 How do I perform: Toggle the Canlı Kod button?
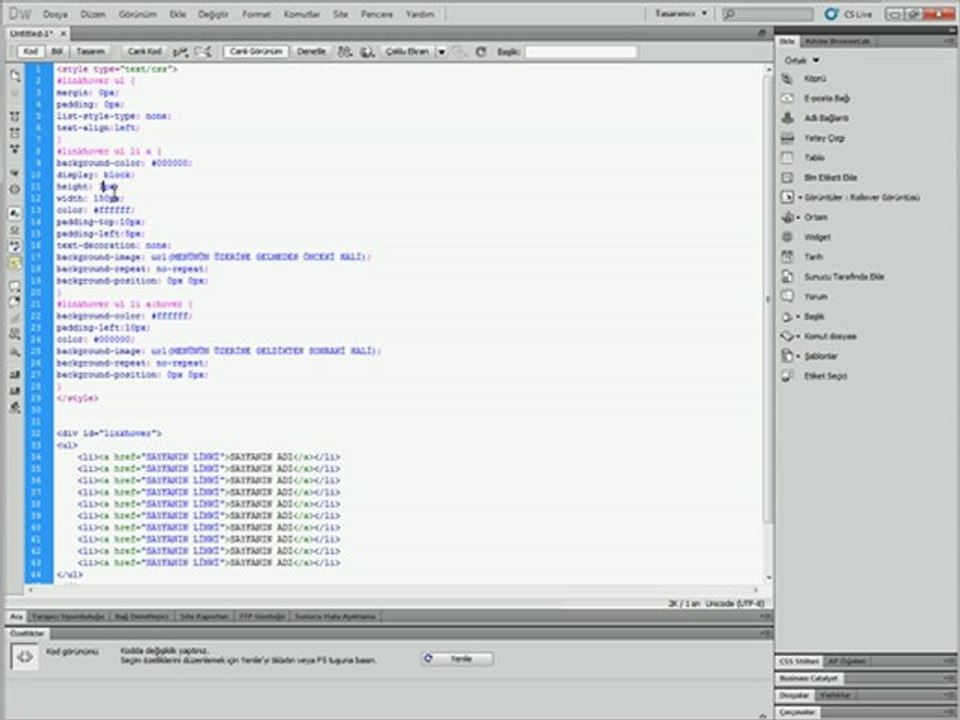(144, 51)
